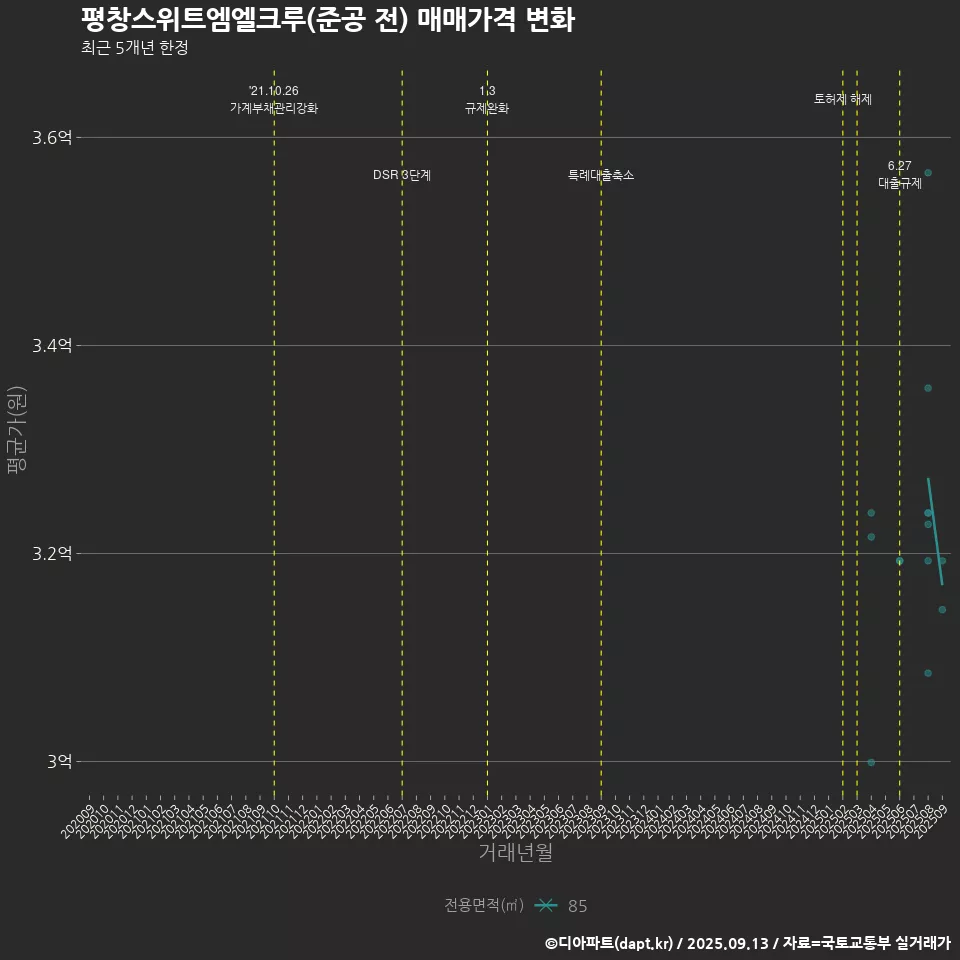This screenshot has height=960, width=960.
Task: Click the highest data point near 3.57억
Action: [x=928, y=173]
